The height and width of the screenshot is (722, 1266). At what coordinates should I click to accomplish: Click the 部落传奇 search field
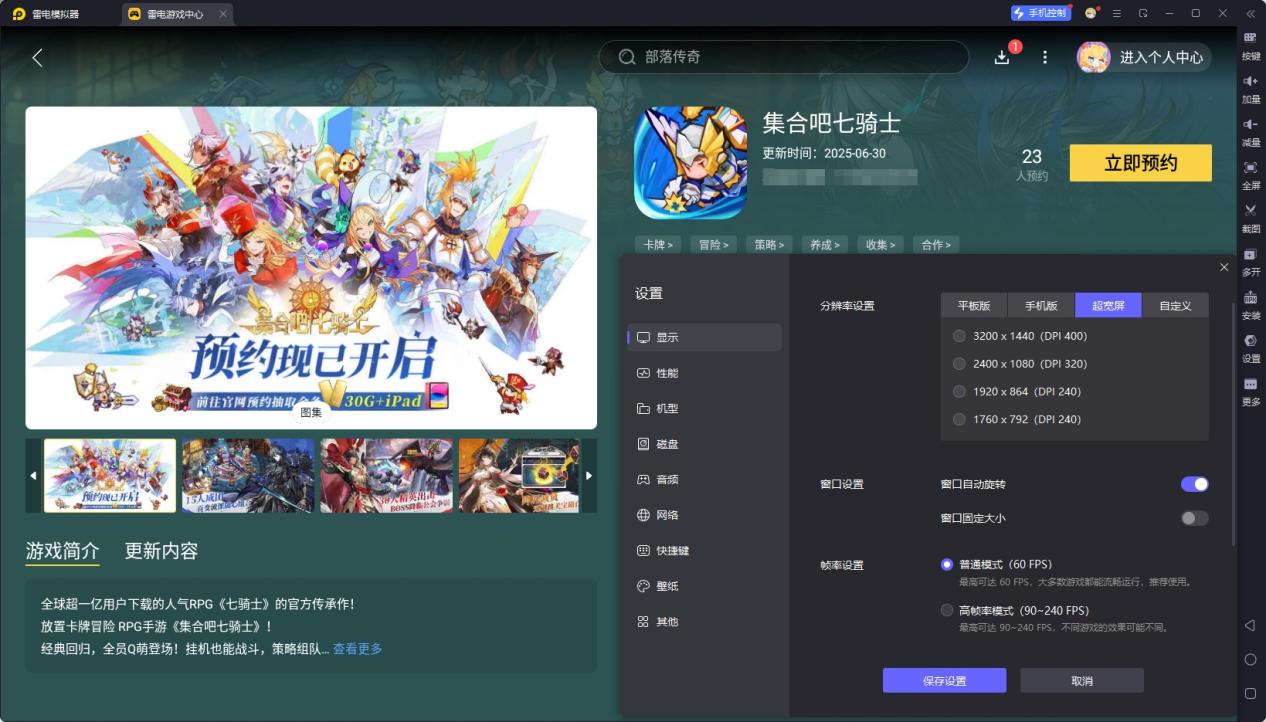tap(784, 57)
